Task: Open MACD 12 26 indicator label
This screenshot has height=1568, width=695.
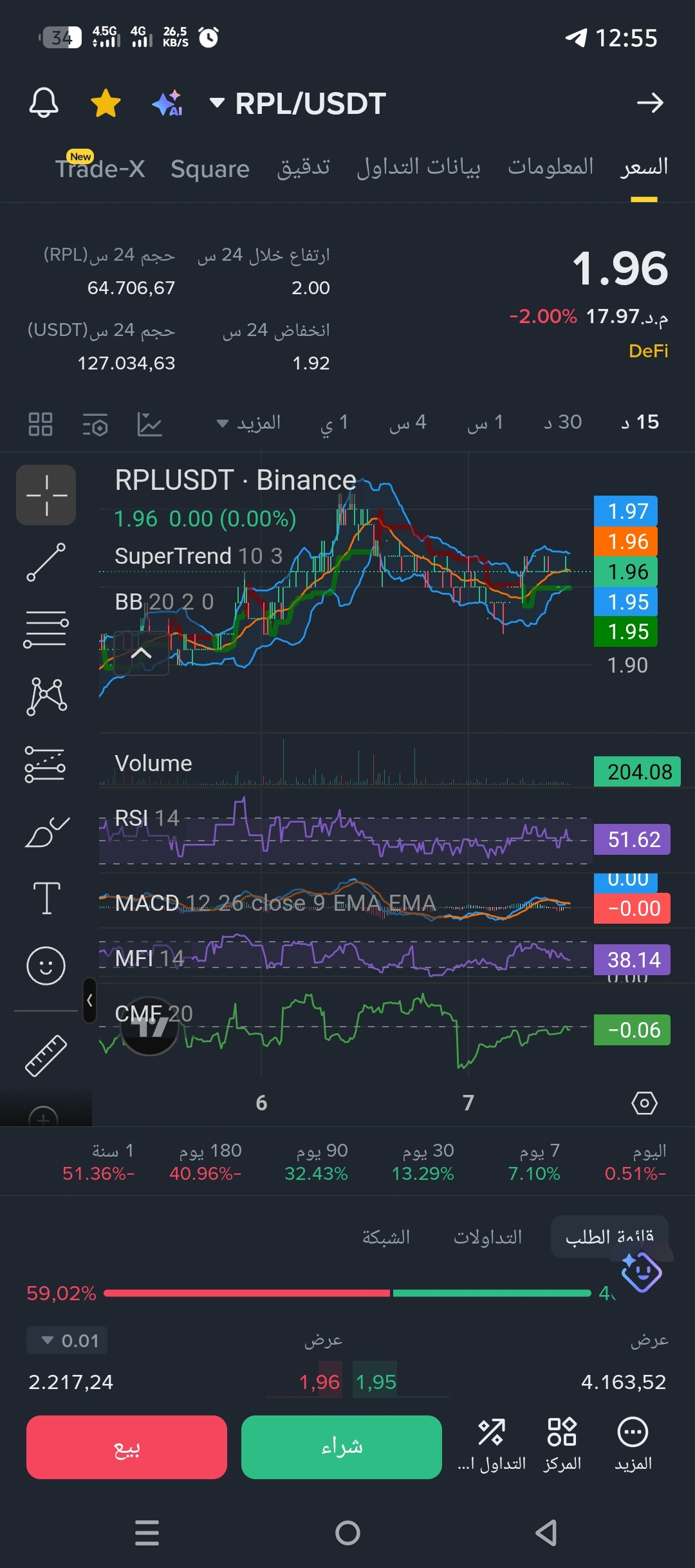Action: (275, 903)
